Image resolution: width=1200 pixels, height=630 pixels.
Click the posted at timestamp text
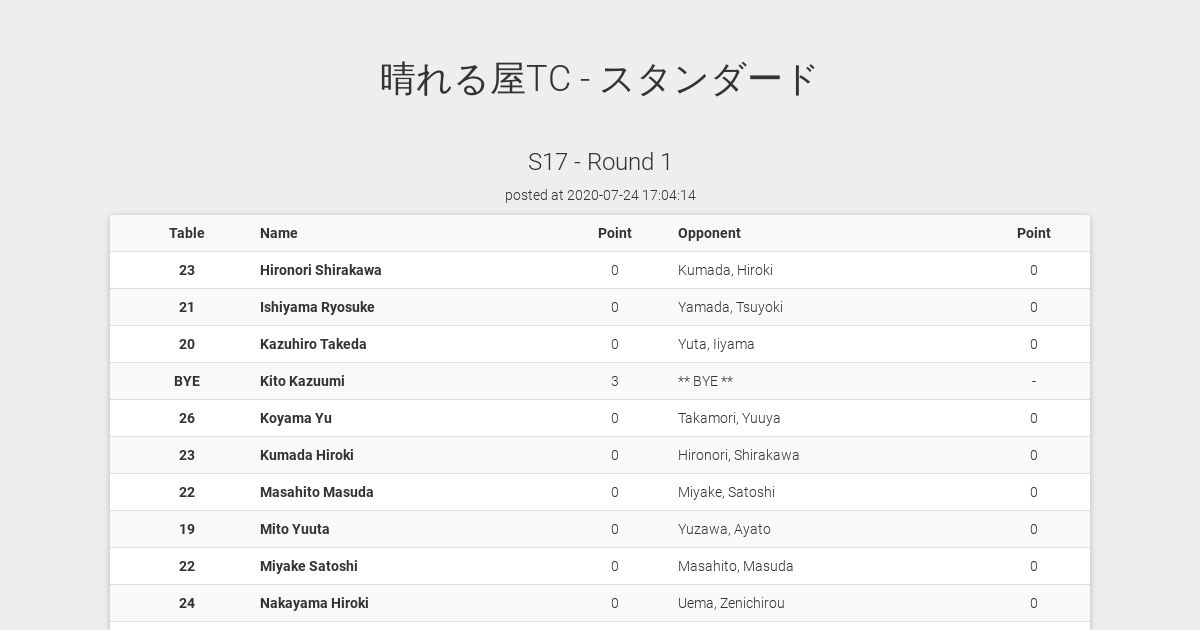click(600, 195)
